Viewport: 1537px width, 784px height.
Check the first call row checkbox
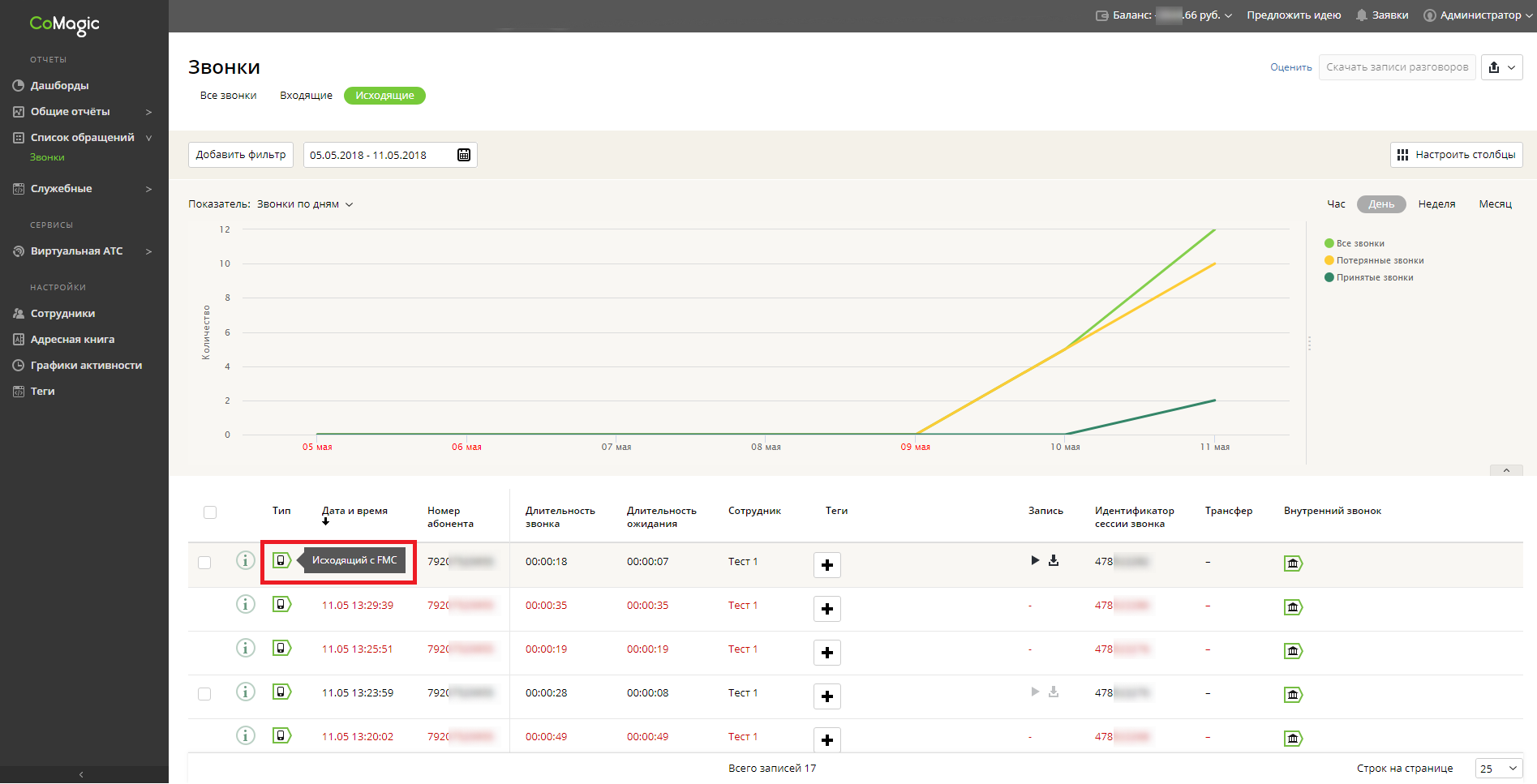[204, 563]
